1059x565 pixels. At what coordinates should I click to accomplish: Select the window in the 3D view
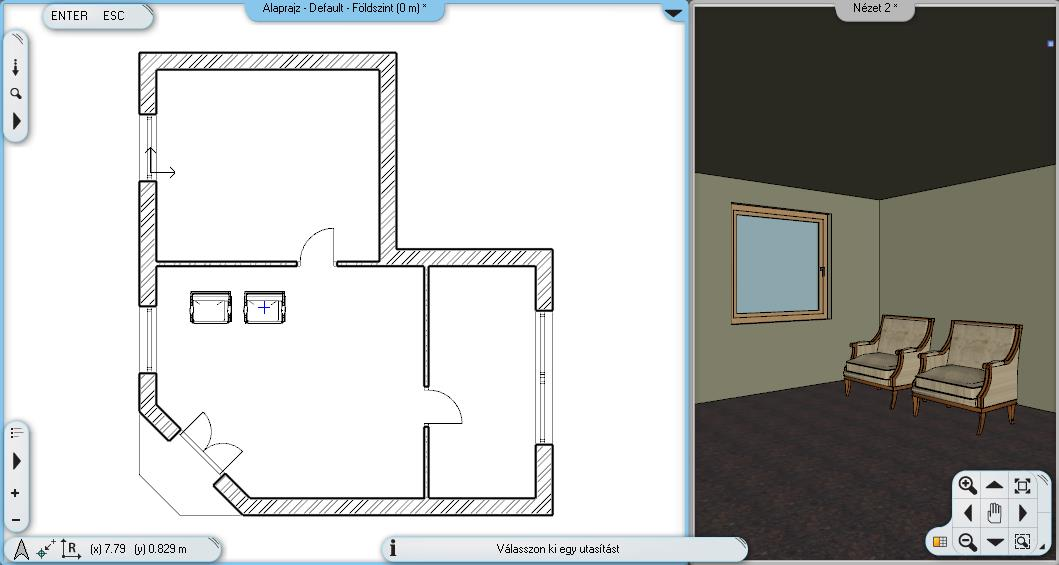pos(780,263)
